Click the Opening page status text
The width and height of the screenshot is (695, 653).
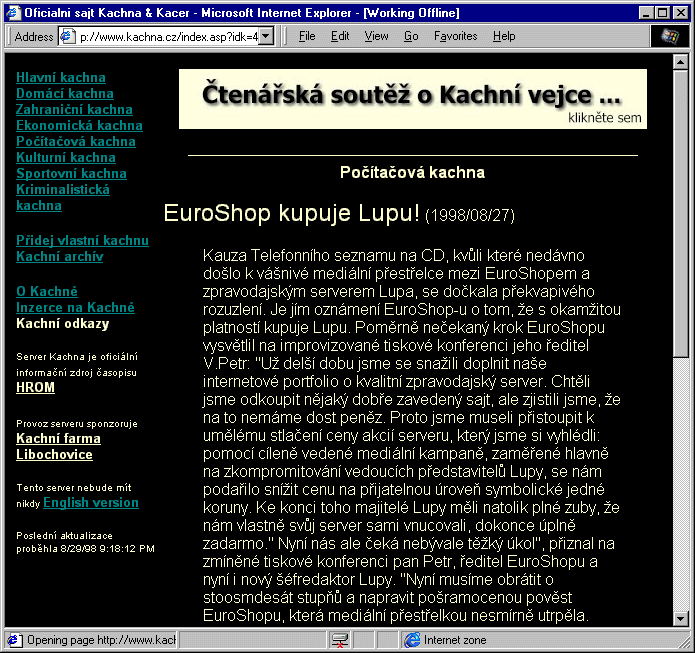click(102, 640)
